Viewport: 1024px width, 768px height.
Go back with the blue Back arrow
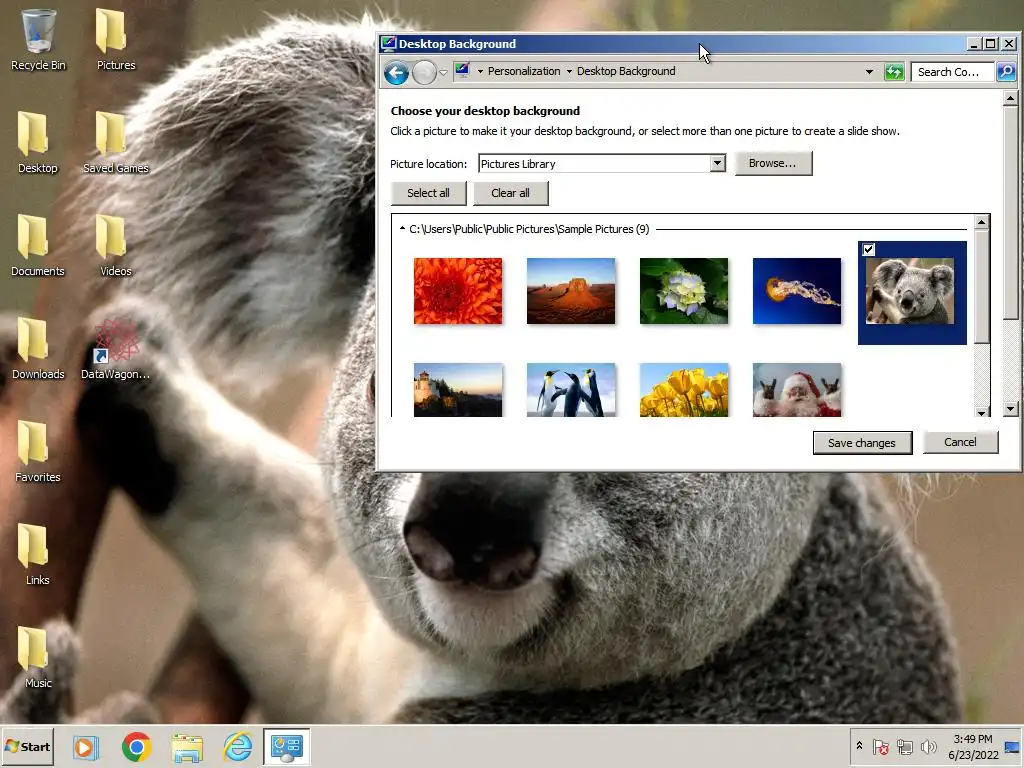coord(396,72)
